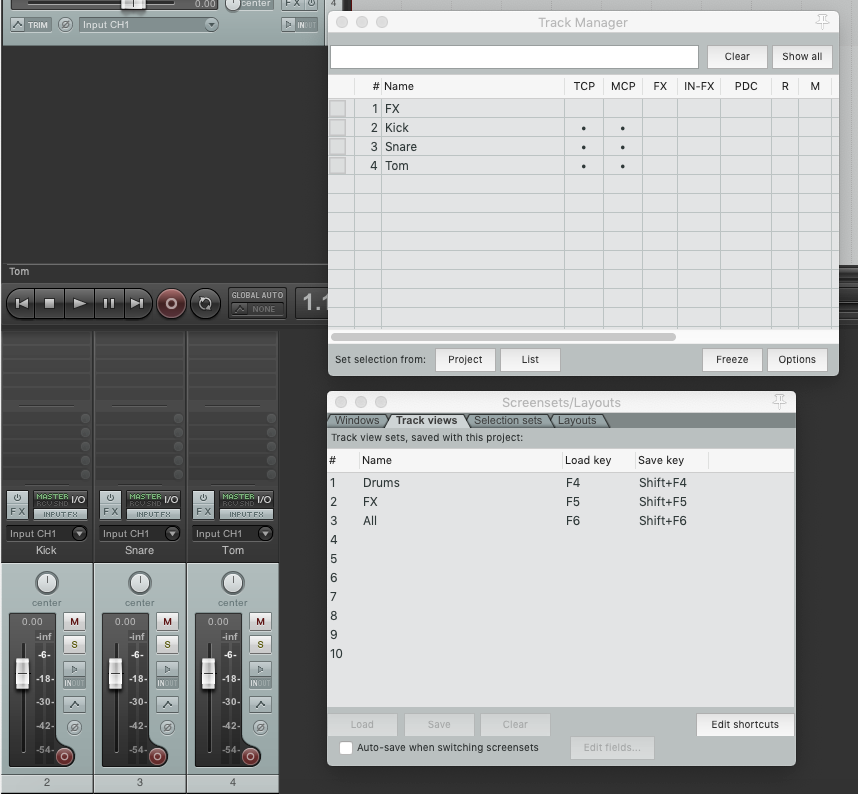Open routing I/O for Snare track
The image size is (858, 794).
153,499
